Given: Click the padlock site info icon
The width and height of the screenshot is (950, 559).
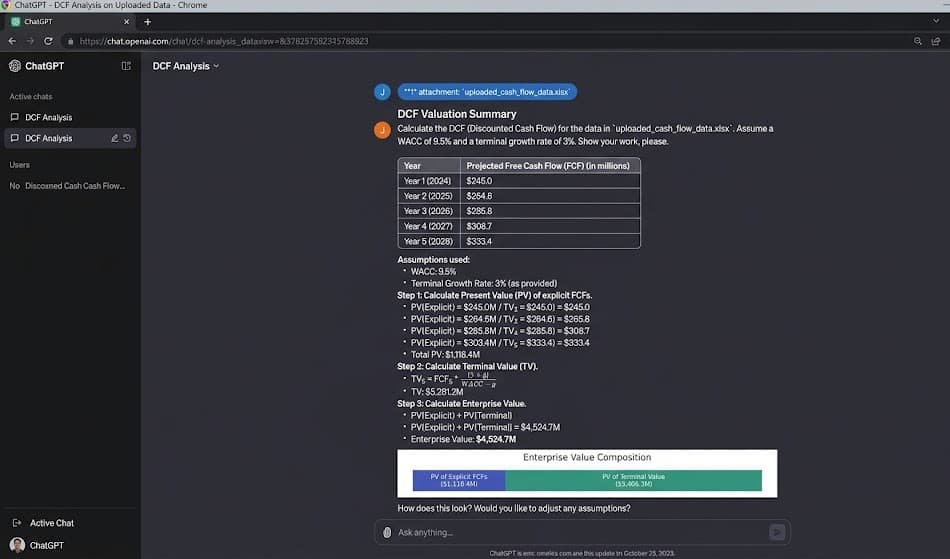Looking at the screenshot, I should pyautogui.click(x=70, y=41).
